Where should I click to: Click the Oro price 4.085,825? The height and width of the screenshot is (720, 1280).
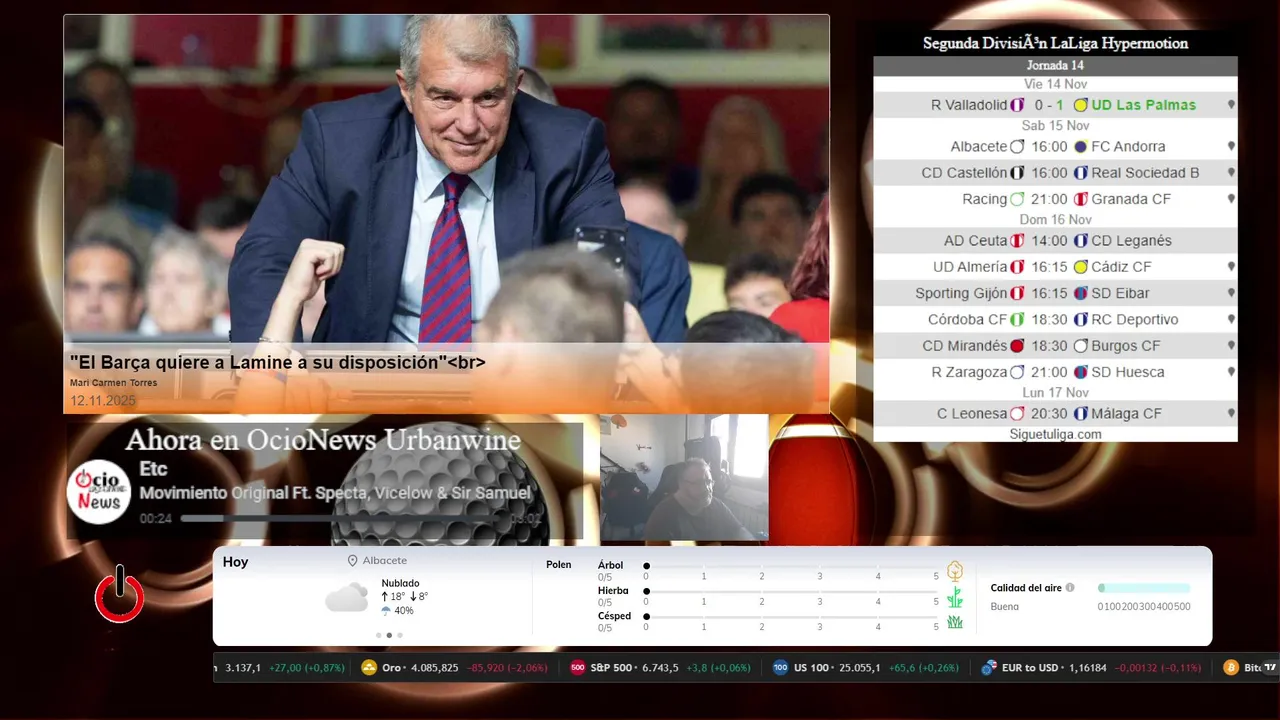434,667
